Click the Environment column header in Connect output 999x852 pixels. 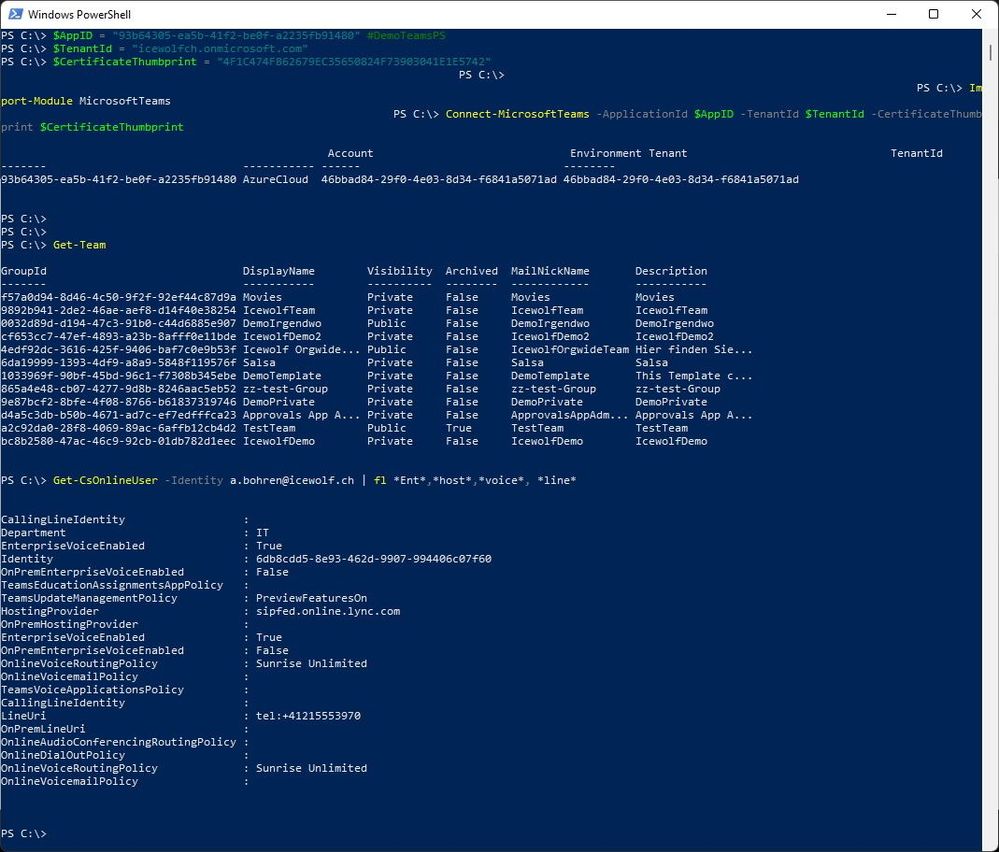point(605,154)
